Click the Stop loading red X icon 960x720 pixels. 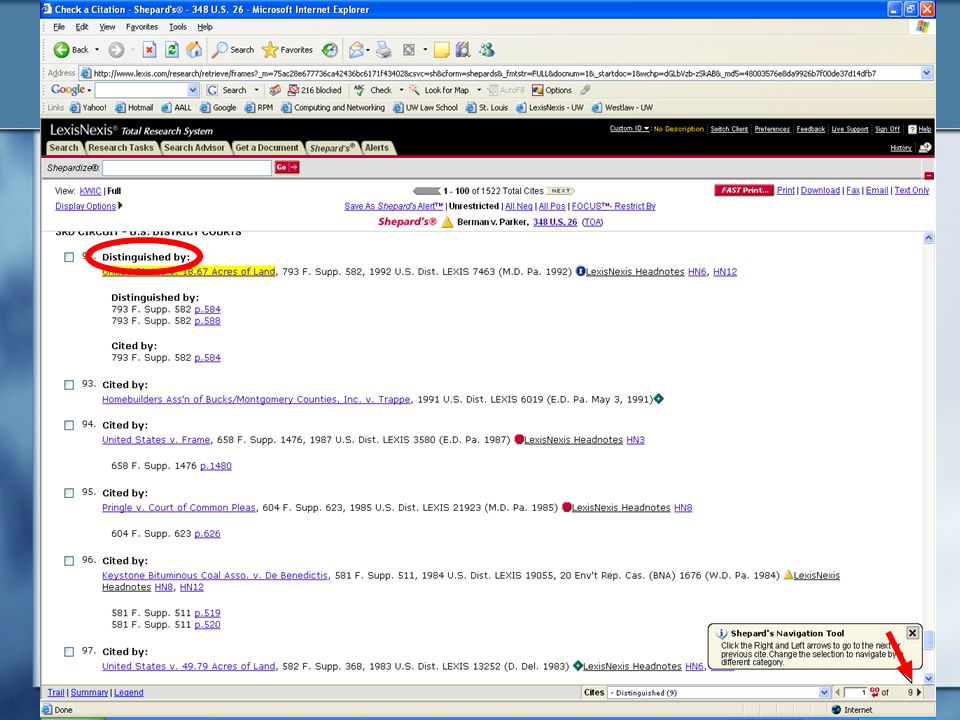[149, 50]
